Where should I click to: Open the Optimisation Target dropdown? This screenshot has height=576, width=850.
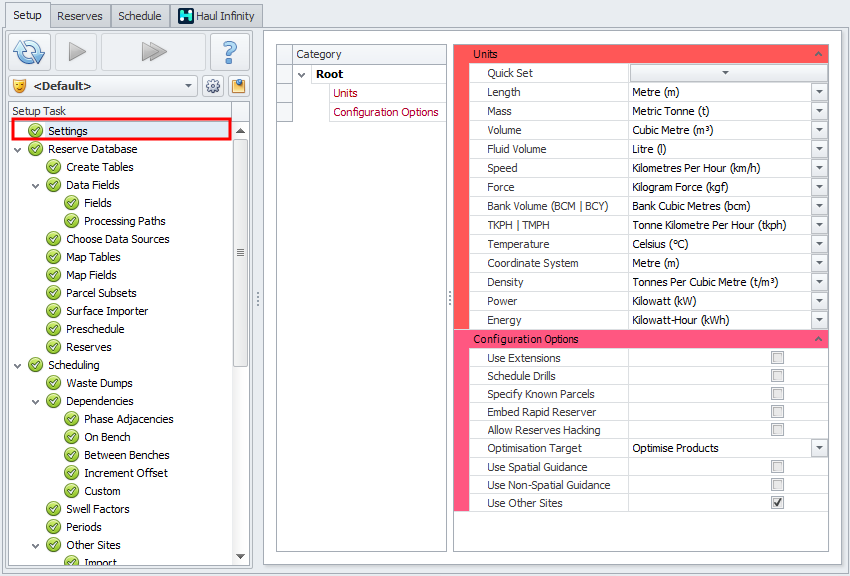click(x=819, y=448)
